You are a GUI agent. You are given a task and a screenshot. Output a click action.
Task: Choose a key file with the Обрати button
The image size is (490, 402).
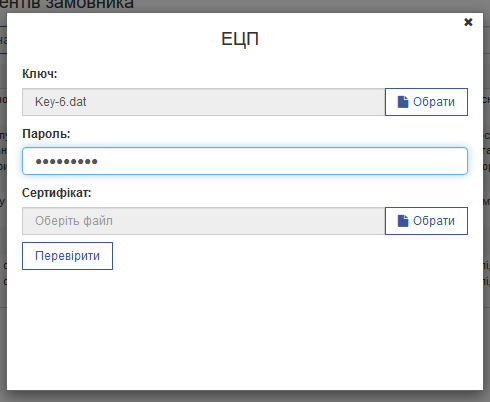pyautogui.click(x=426, y=102)
